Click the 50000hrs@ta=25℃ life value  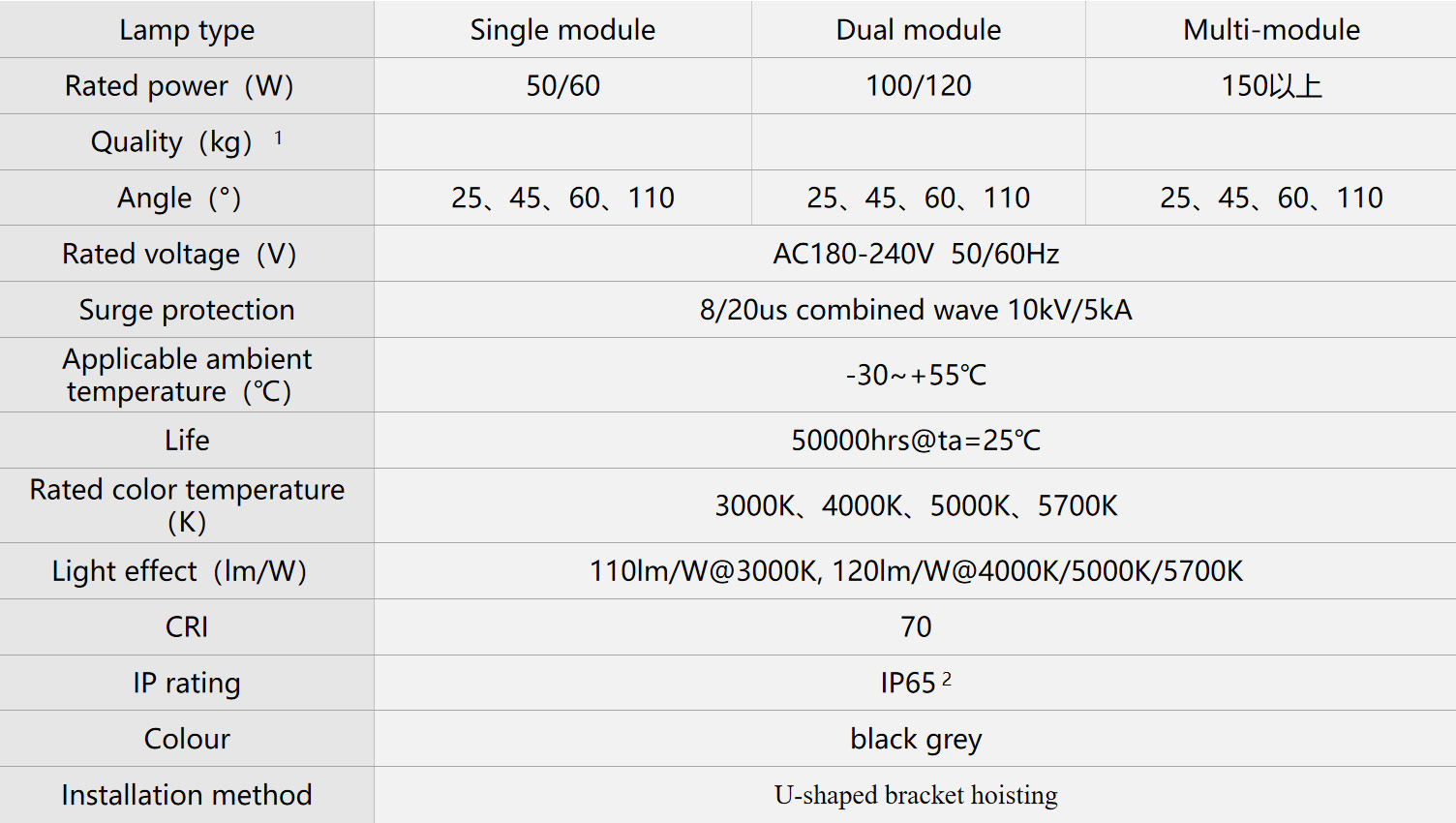click(x=915, y=441)
